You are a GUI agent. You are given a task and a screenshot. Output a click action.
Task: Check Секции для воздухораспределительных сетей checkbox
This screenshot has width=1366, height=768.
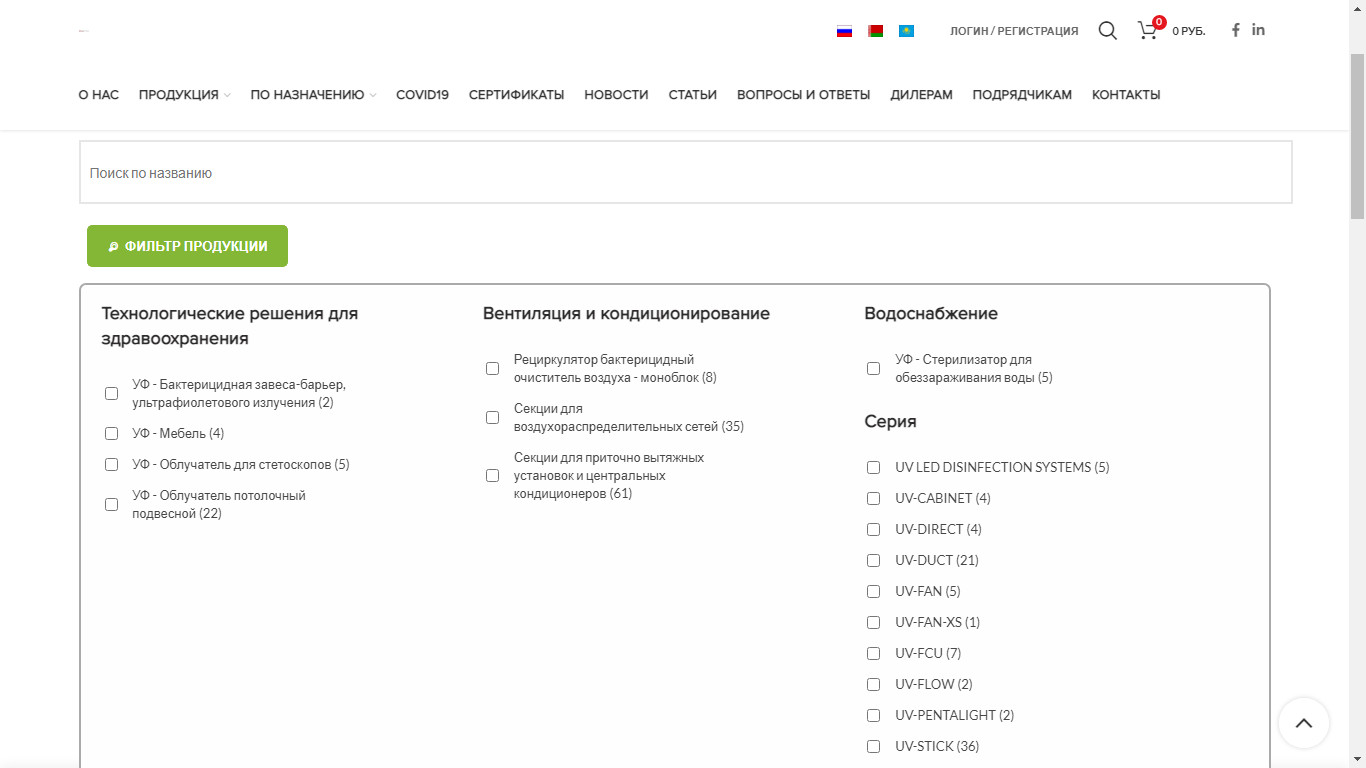(x=492, y=417)
